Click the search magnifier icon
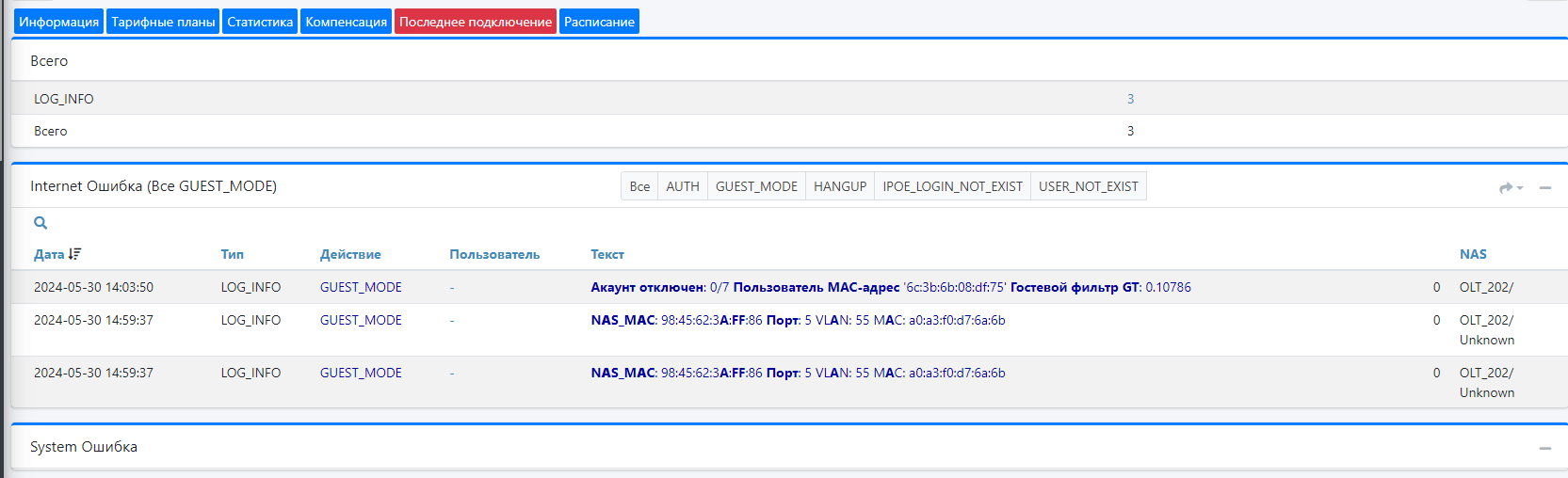The height and width of the screenshot is (478, 1568). 40,223
